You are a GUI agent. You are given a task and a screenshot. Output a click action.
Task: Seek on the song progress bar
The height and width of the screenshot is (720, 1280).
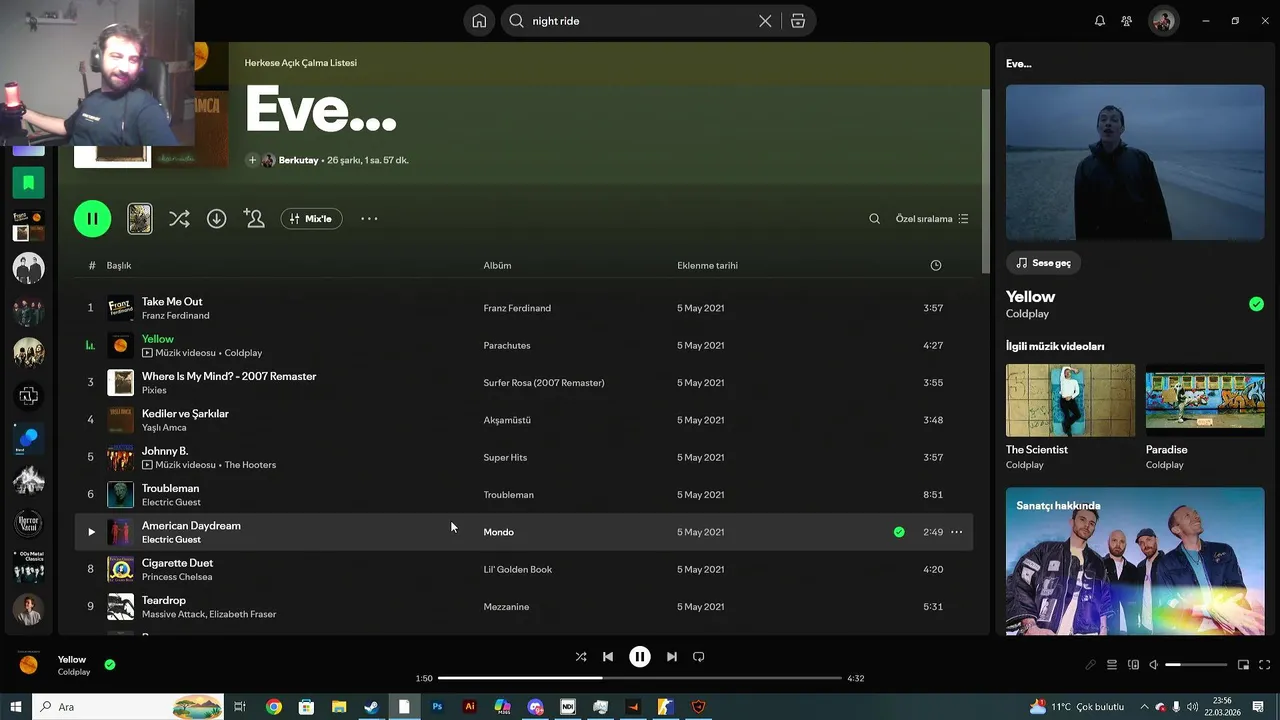tap(640, 678)
